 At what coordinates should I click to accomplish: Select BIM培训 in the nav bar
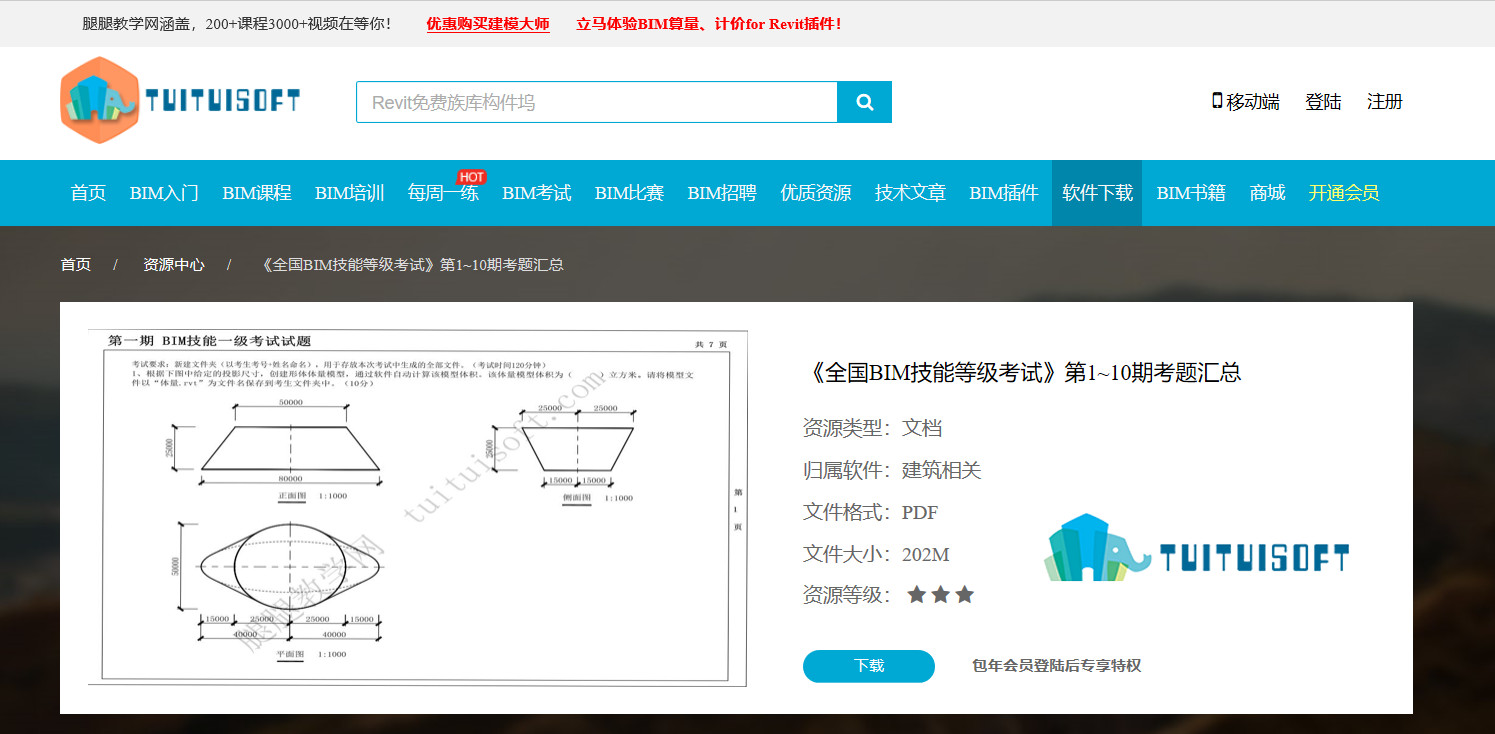350,193
